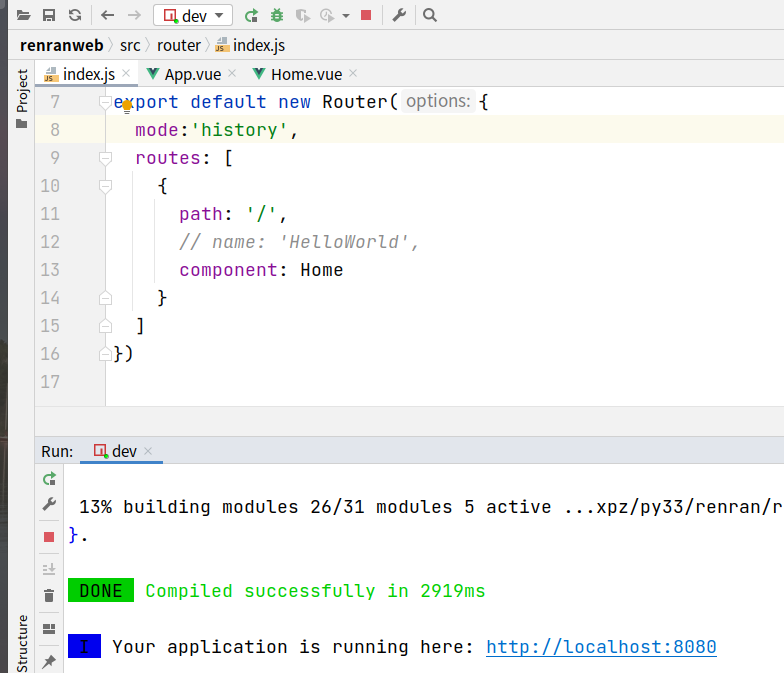
Task: Collapse the fold marker at line 7
Action: click(x=105, y=102)
